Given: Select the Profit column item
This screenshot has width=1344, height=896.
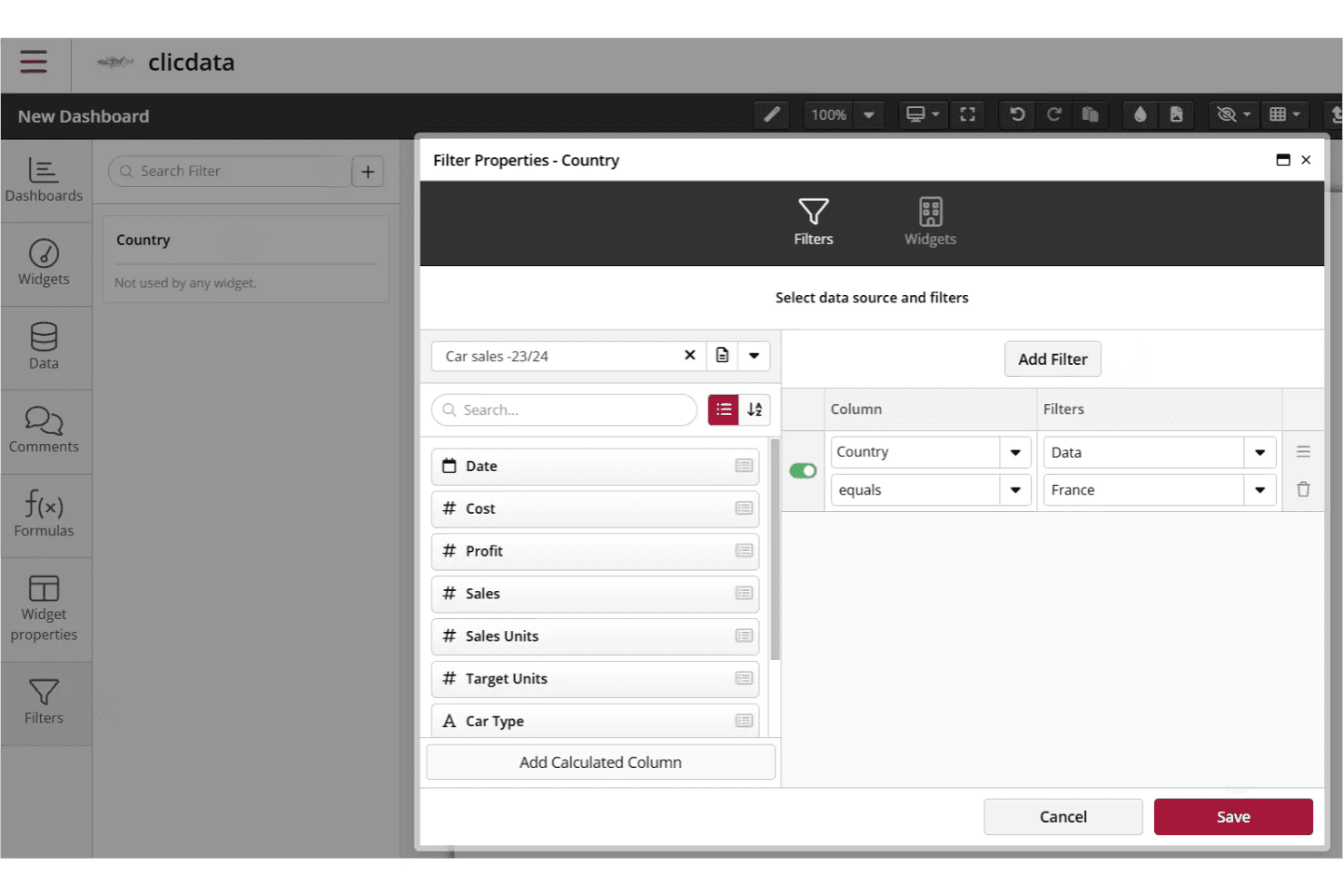Looking at the screenshot, I should tap(595, 551).
